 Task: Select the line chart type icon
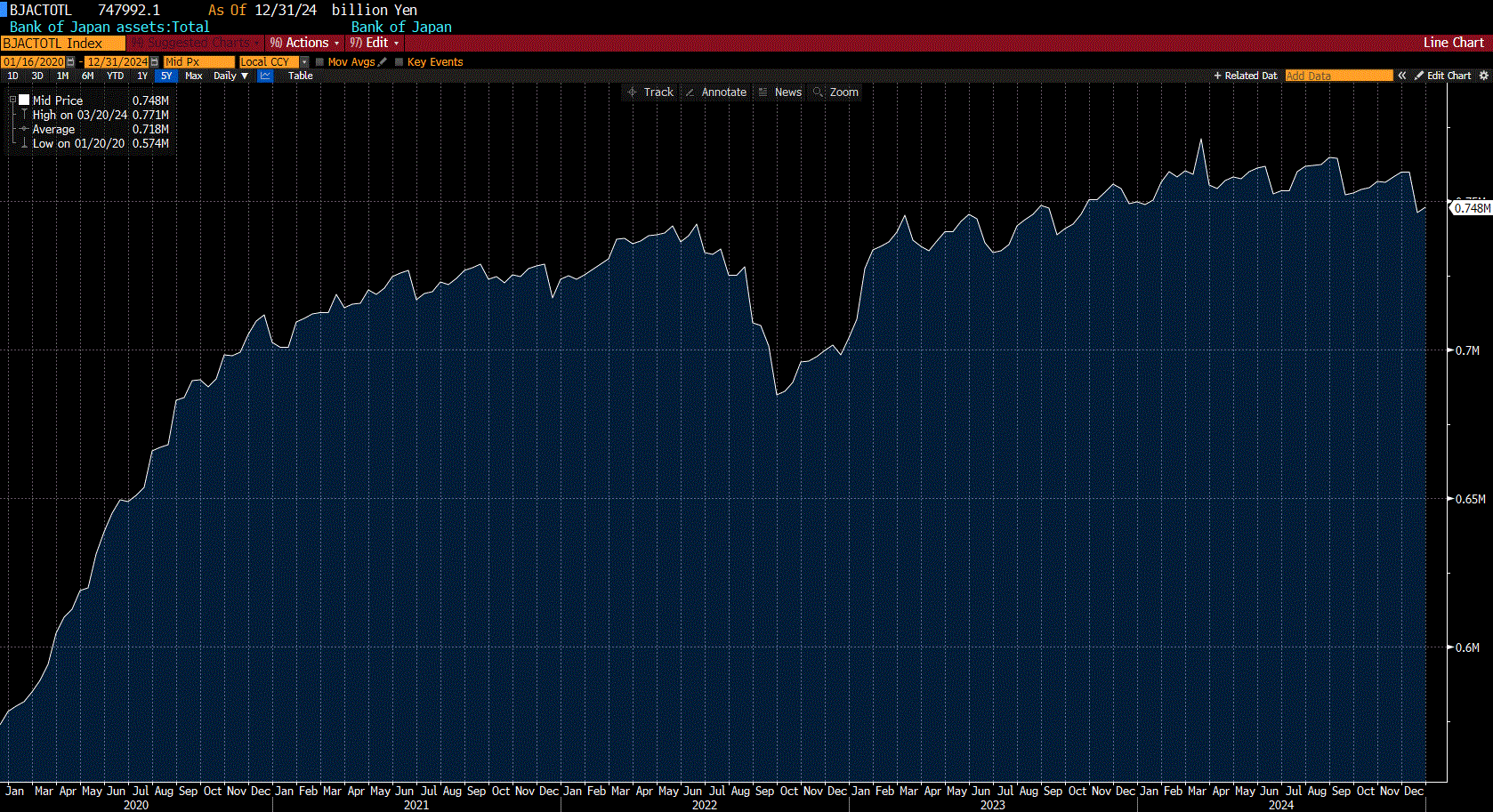click(264, 76)
